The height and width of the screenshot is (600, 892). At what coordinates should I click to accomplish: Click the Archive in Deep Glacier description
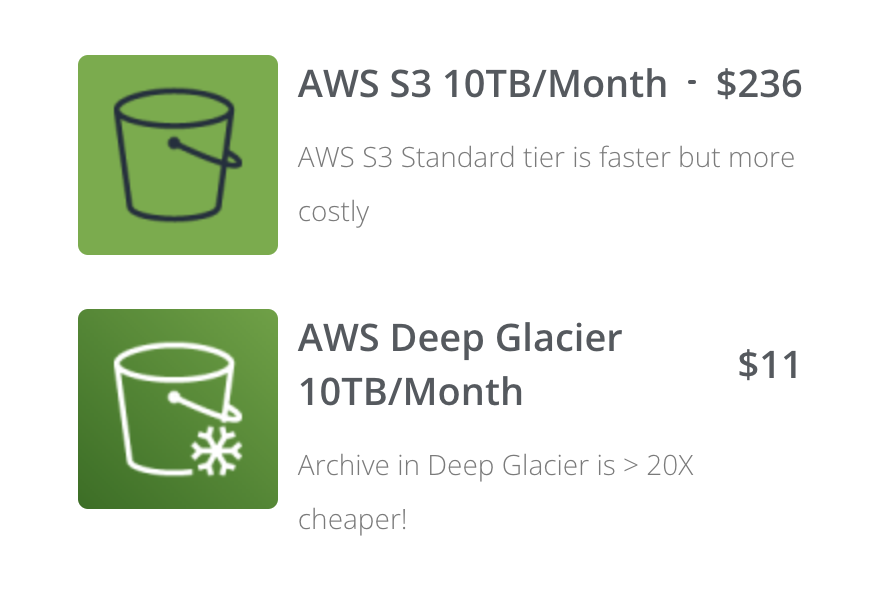point(496,492)
